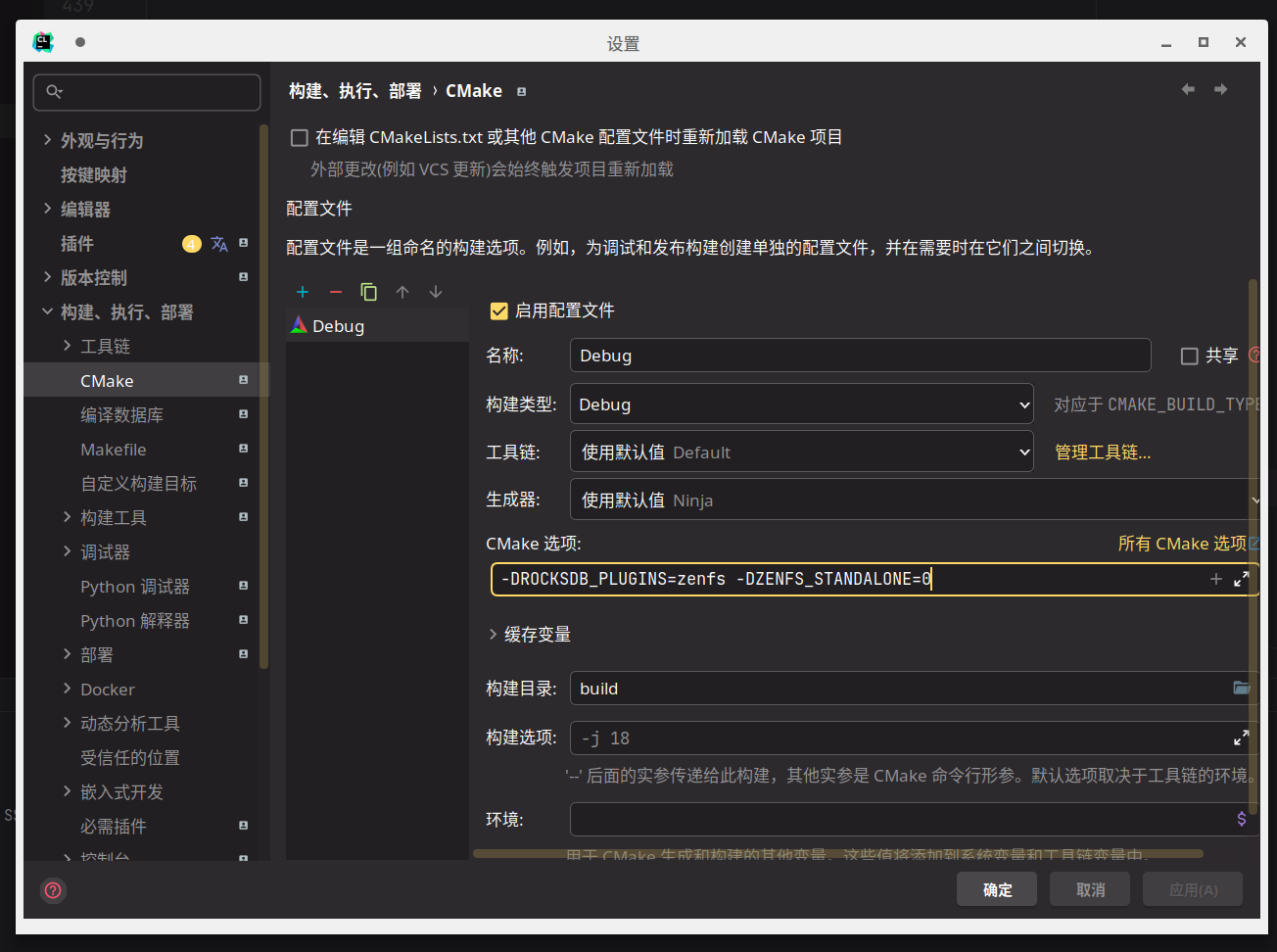1277x952 pixels.
Task: Open 编译数据库 settings page
Action: (x=121, y=415)
